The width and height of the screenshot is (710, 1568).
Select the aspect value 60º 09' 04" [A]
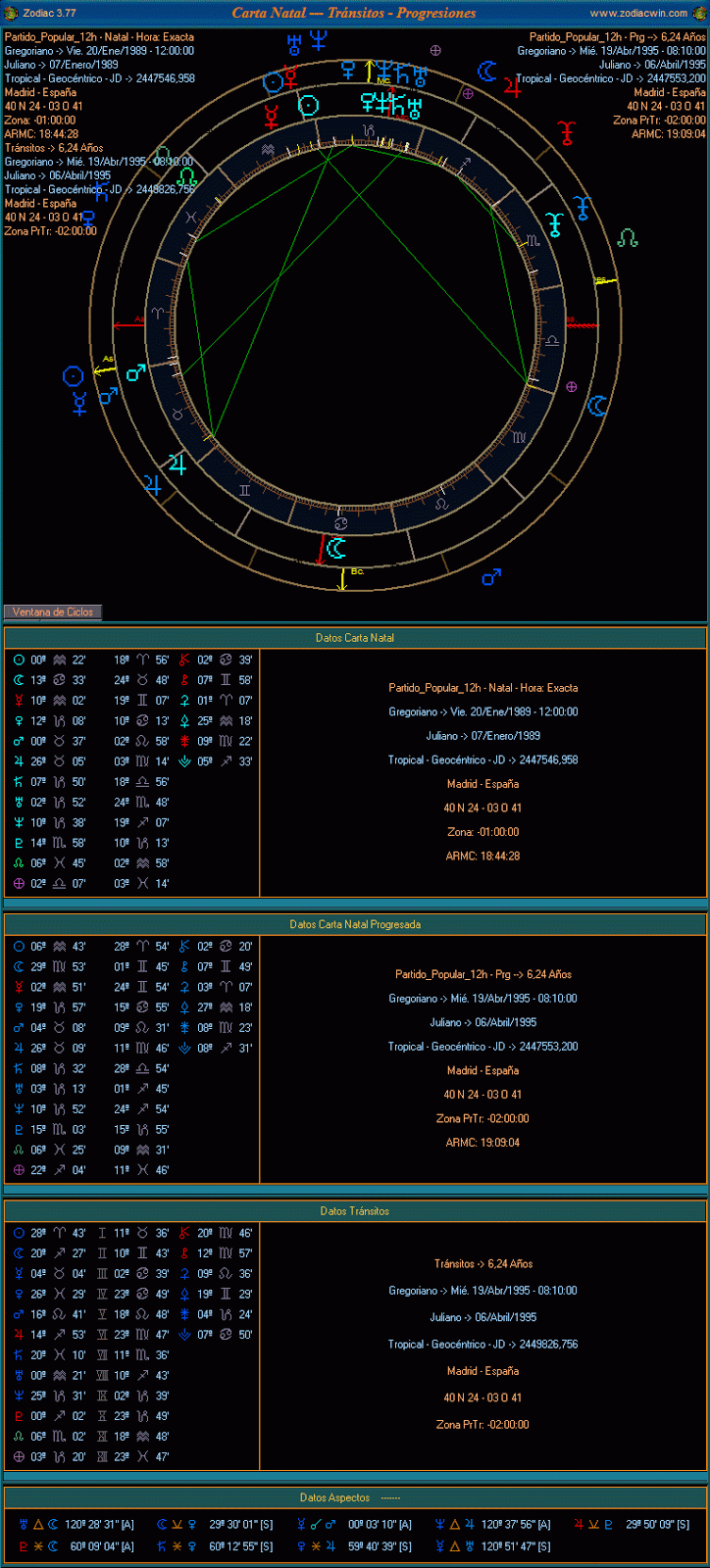tap(102, 1546)
